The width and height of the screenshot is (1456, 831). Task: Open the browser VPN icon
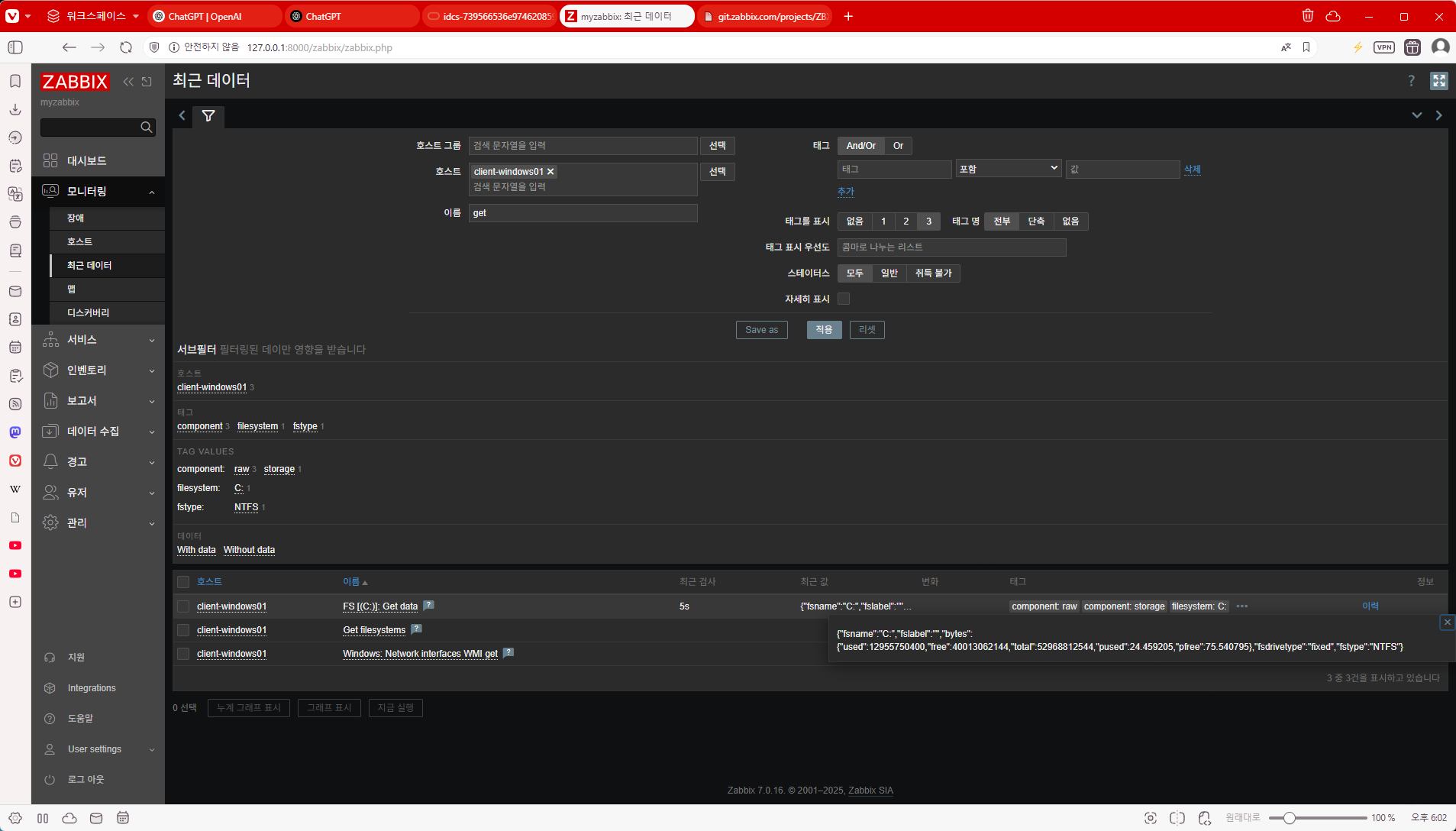tap(1384, 47)
